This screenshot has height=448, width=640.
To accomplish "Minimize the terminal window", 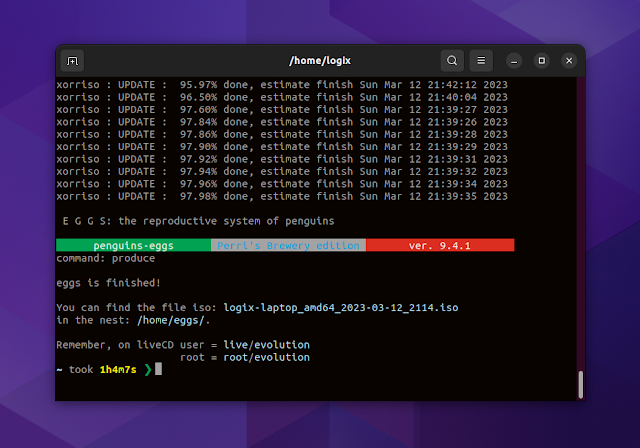I will tap(514, 61).
